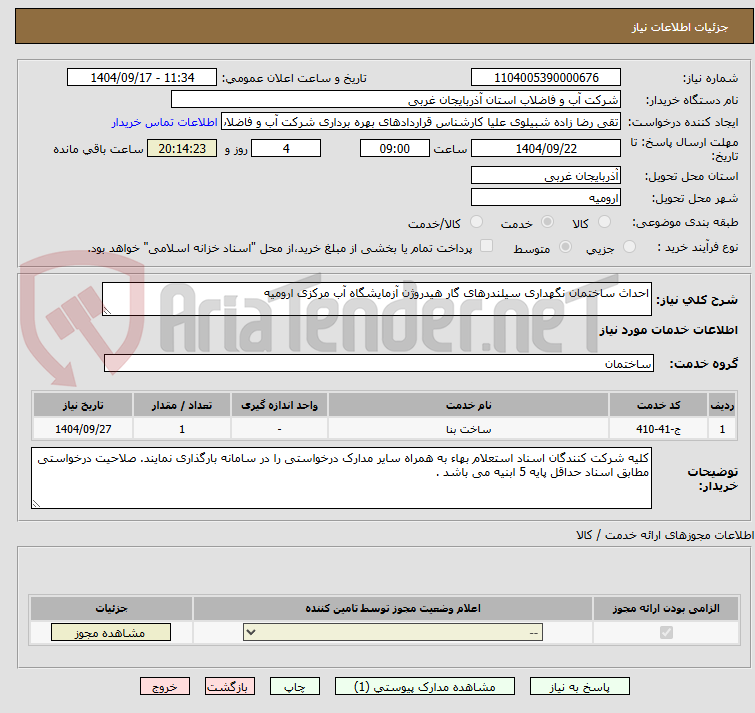The height and width of the screenshot is (713, 755).
Task: Select the کالا radio button
Action: pyautogui.click(x=603, y=222)
